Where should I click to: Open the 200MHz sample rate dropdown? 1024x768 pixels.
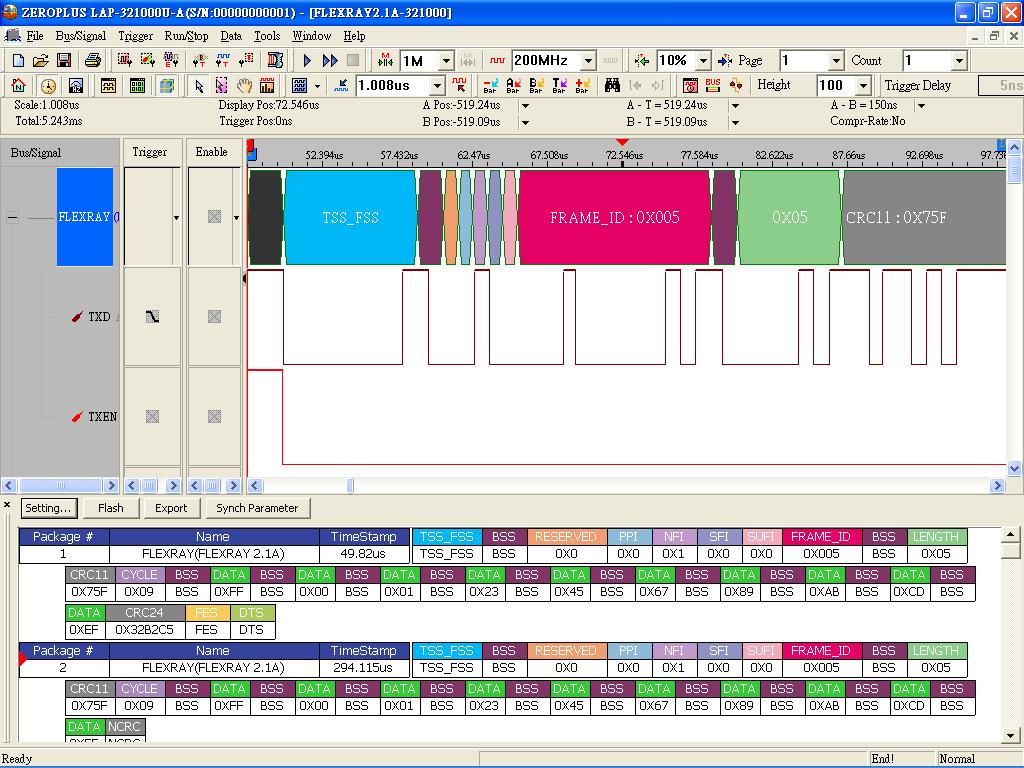588,61
